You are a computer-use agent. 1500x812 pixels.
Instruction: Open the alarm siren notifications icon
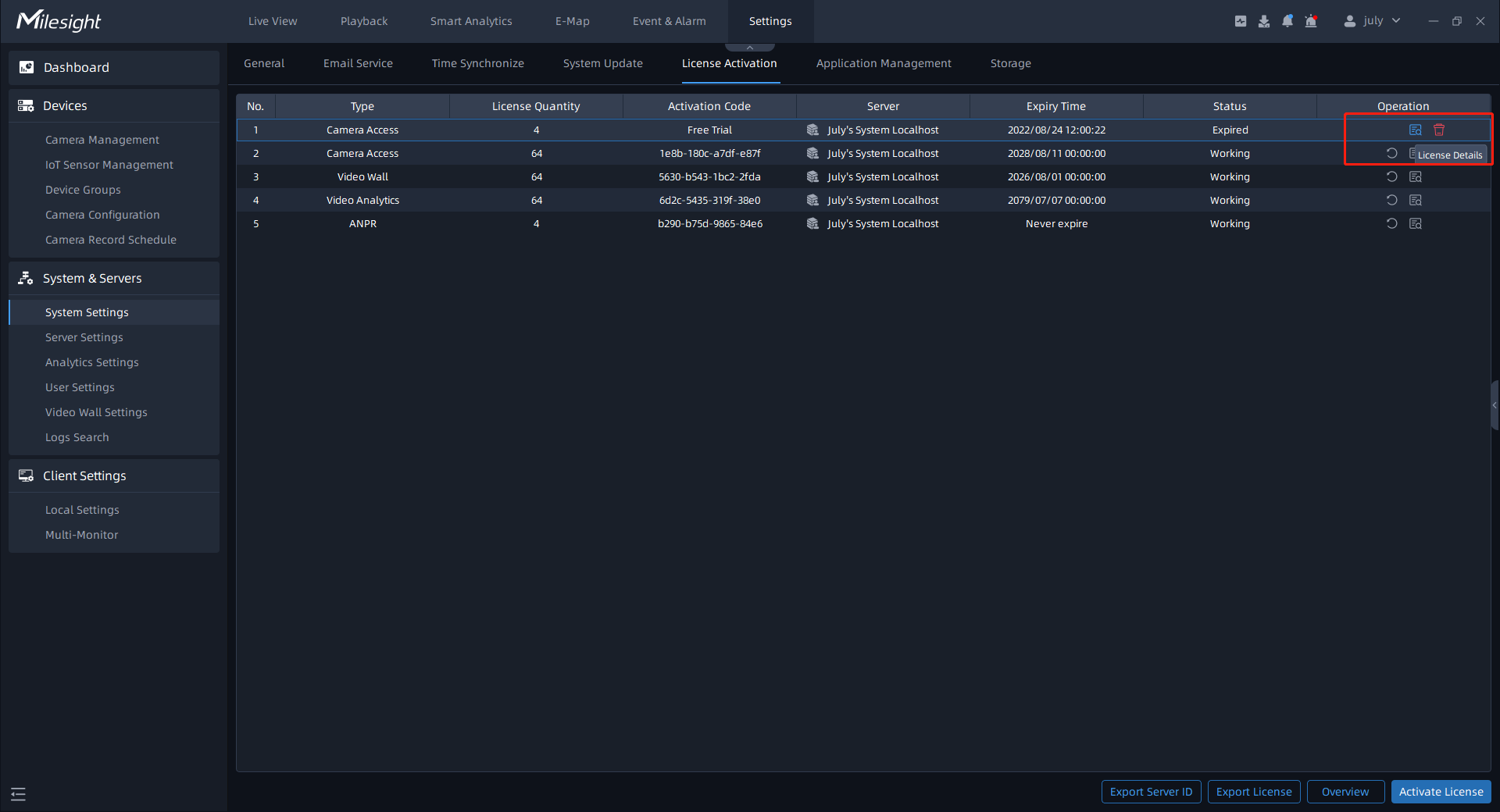1311,21
